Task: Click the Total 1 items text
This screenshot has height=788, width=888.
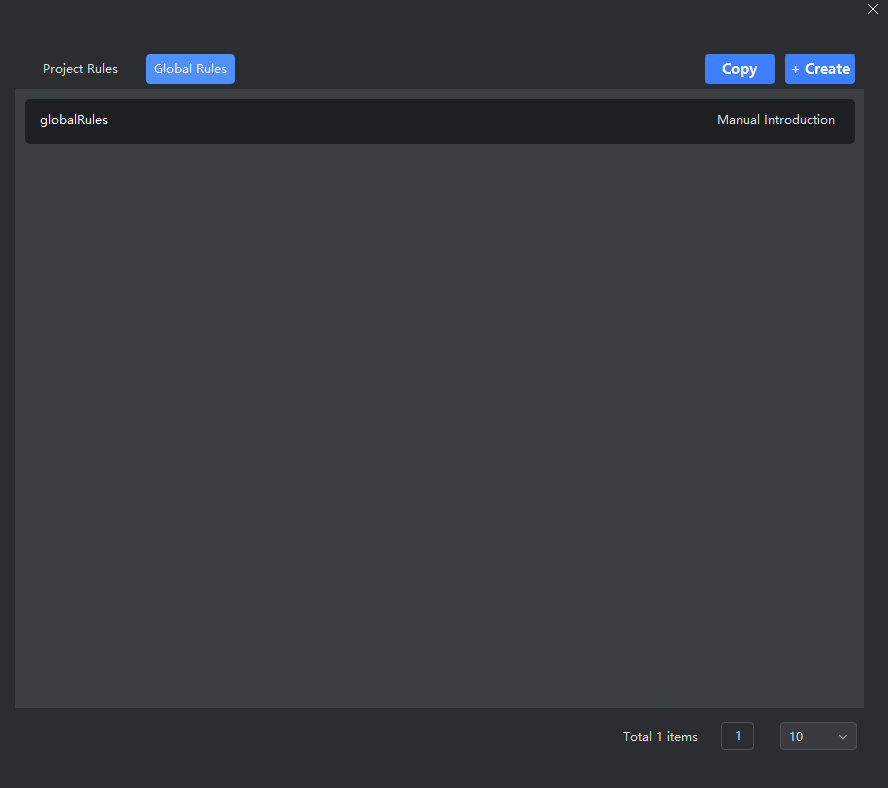Action: pos(660,737)
